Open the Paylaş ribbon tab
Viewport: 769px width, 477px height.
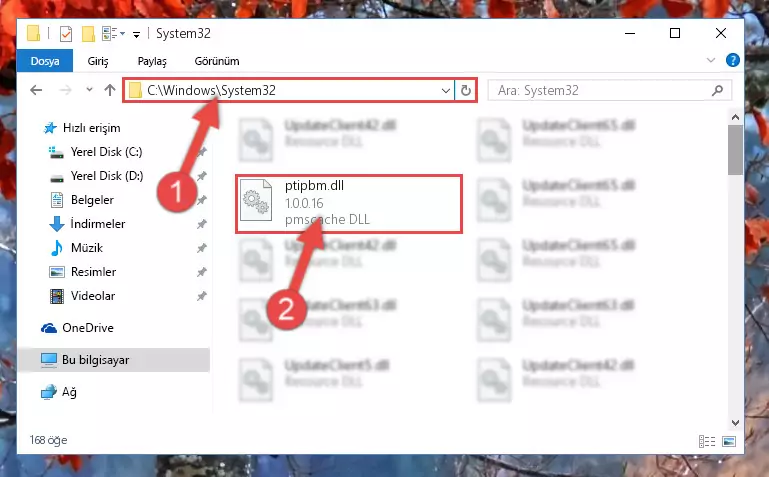[152, 61]
